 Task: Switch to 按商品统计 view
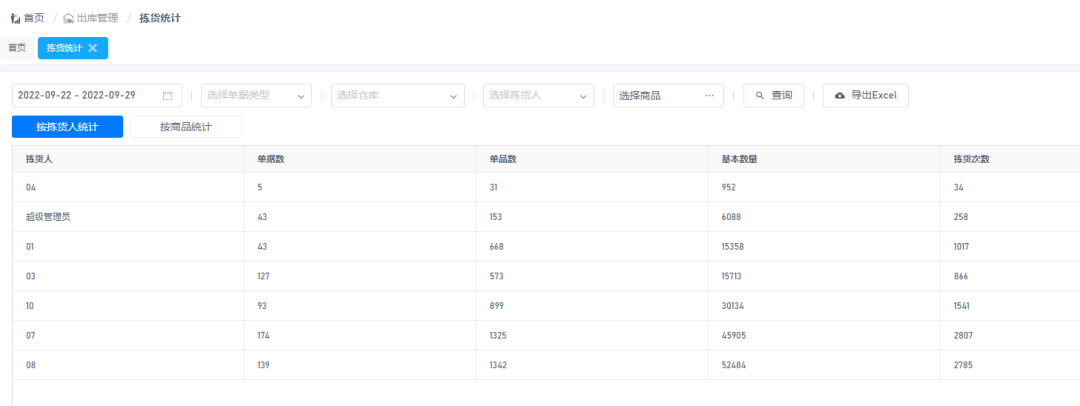pyautogui.click(x=186, y=127)
